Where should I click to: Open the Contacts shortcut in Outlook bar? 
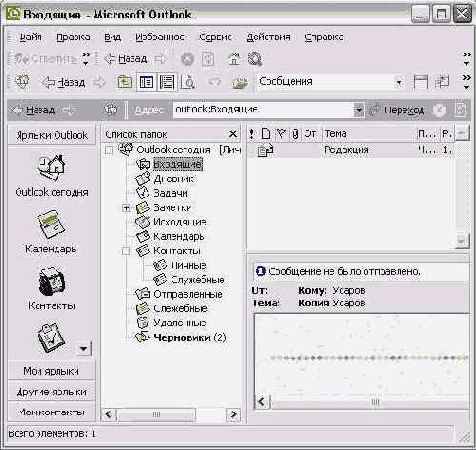(x=51, y=281)
